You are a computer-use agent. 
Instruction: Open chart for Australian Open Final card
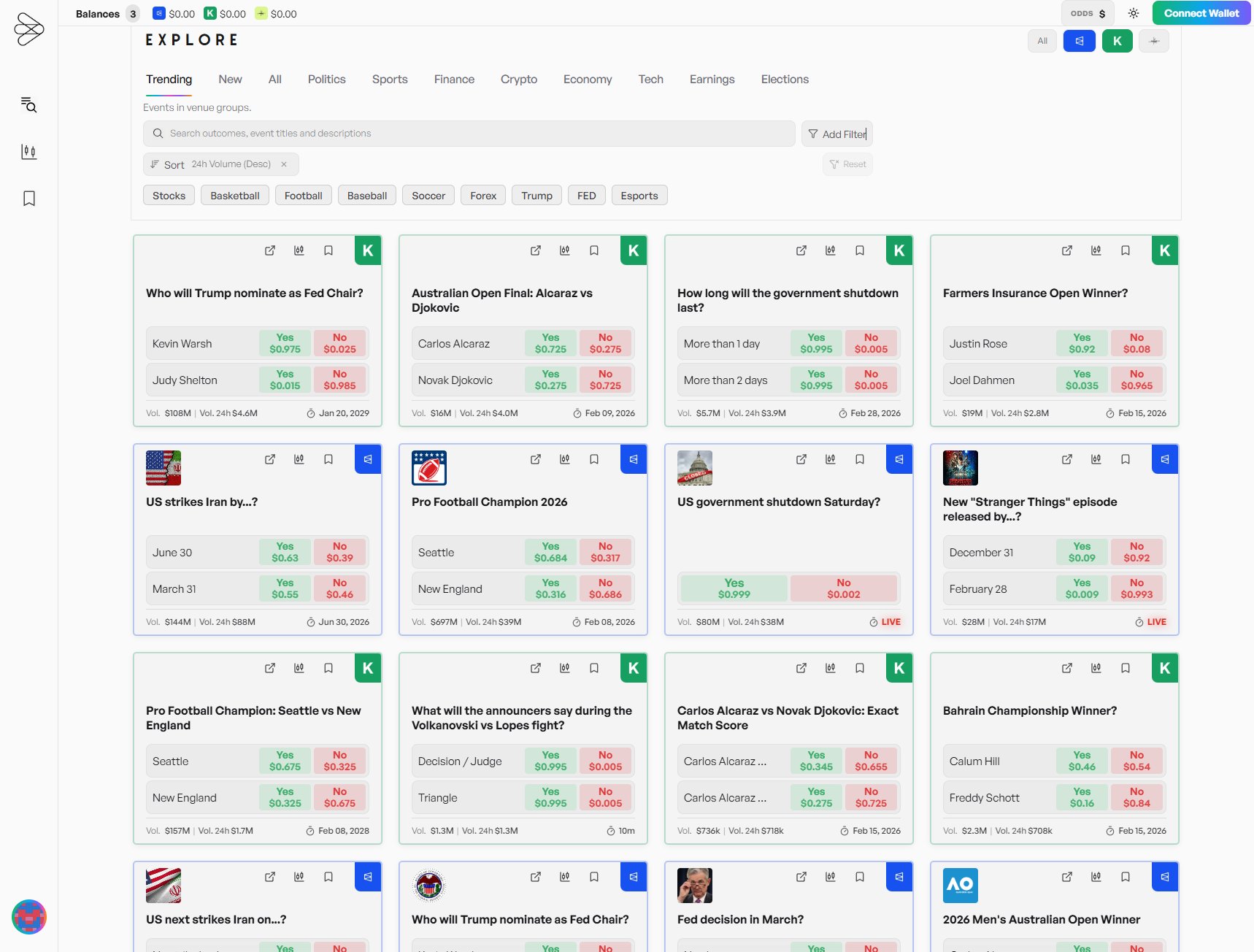click(x=565, y=250)
